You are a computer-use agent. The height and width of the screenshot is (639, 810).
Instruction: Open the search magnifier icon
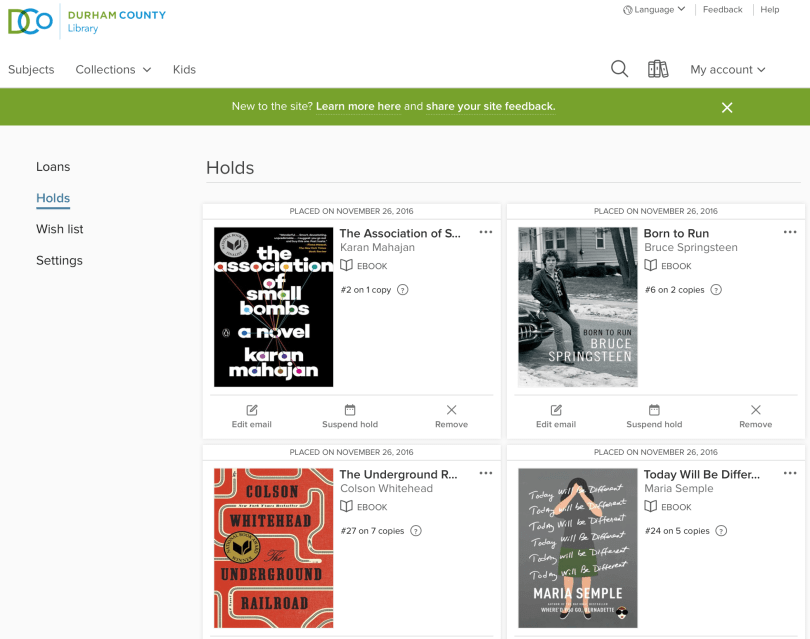620,69
